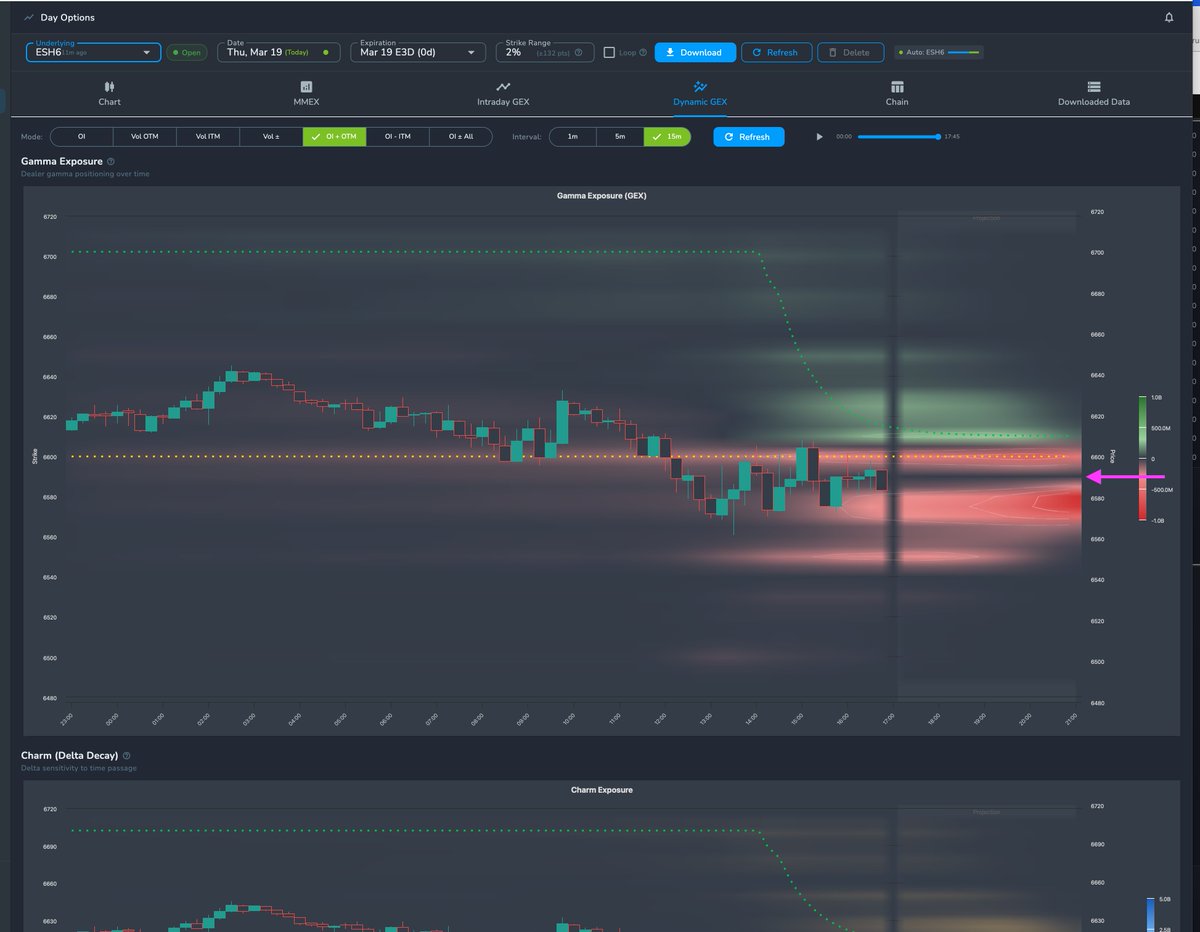The image size is (1200, 932).
Task: Click the Day Options chart-line icon
Action: pyautogui.click(x=27, y=17)
